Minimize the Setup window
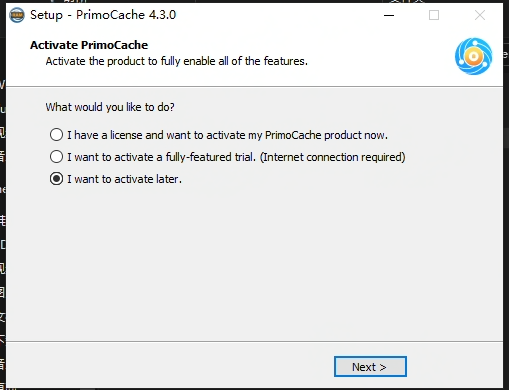 click(389, 15)
